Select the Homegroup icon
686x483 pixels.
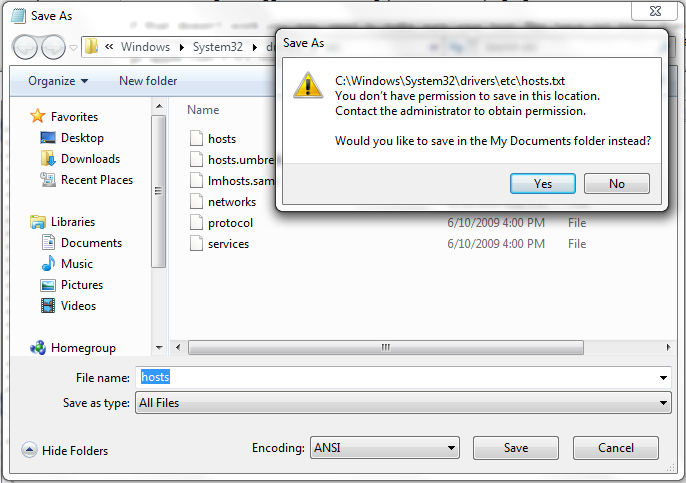pyautogui.click(x=38, y=348)
